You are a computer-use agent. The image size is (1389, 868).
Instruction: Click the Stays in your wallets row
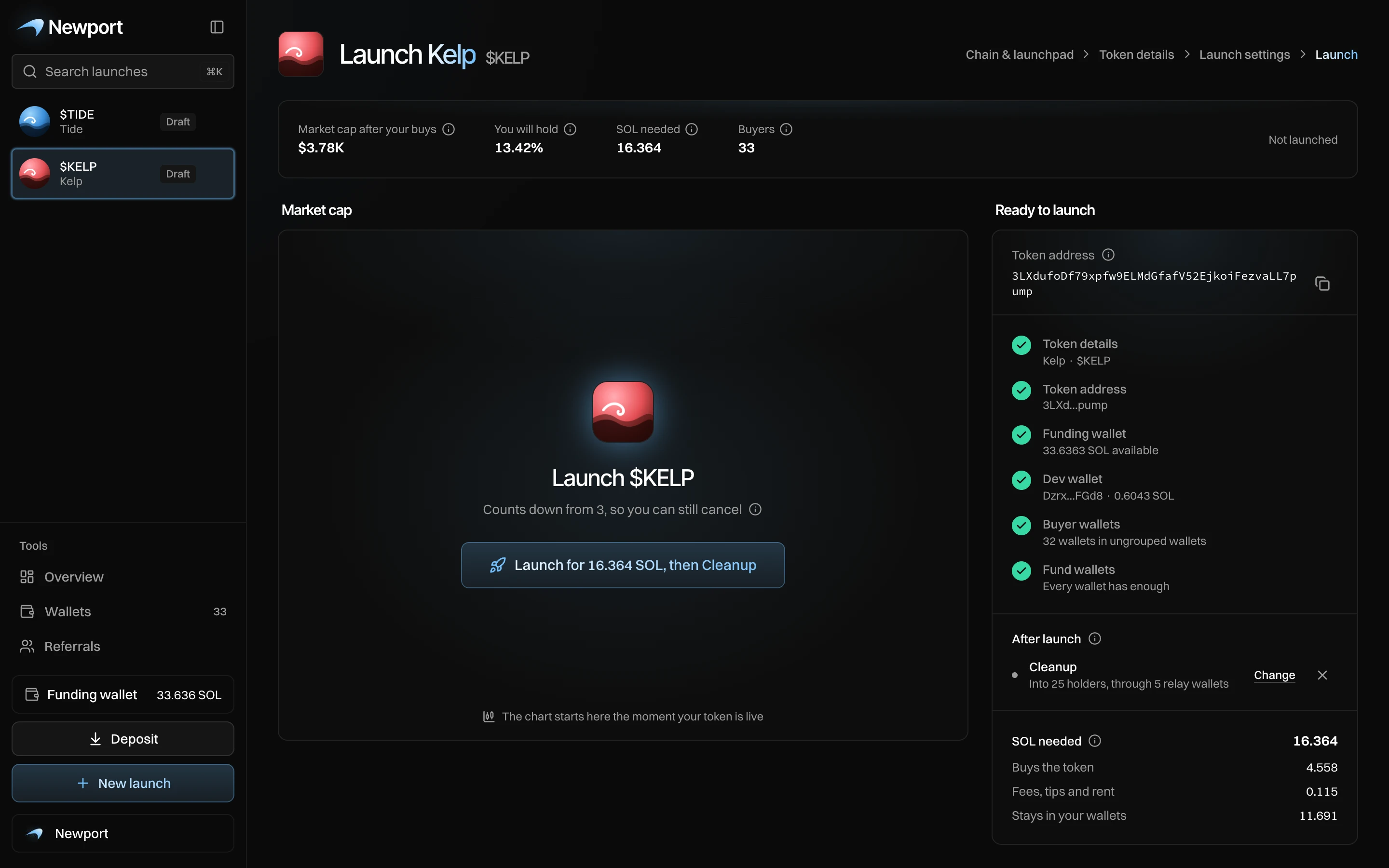tap(1174, 816)
